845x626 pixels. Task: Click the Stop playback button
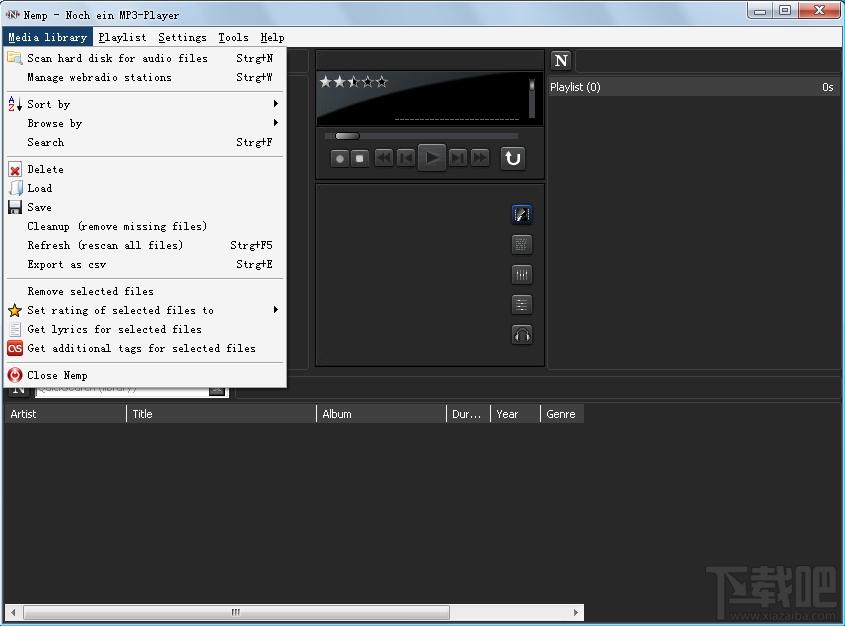[x=360, y=158]
